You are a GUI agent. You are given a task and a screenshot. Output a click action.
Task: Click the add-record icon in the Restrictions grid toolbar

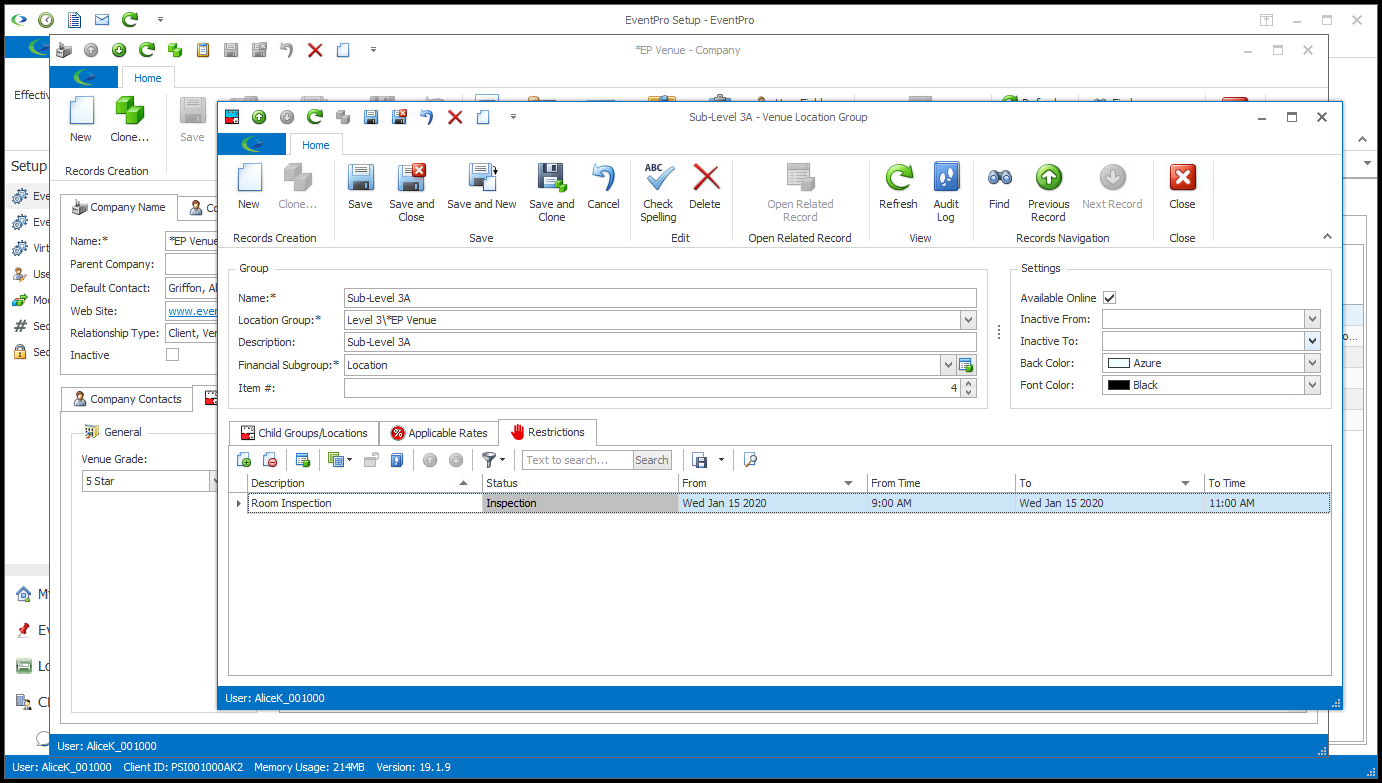pyautogui.click(x=244, y=460)
